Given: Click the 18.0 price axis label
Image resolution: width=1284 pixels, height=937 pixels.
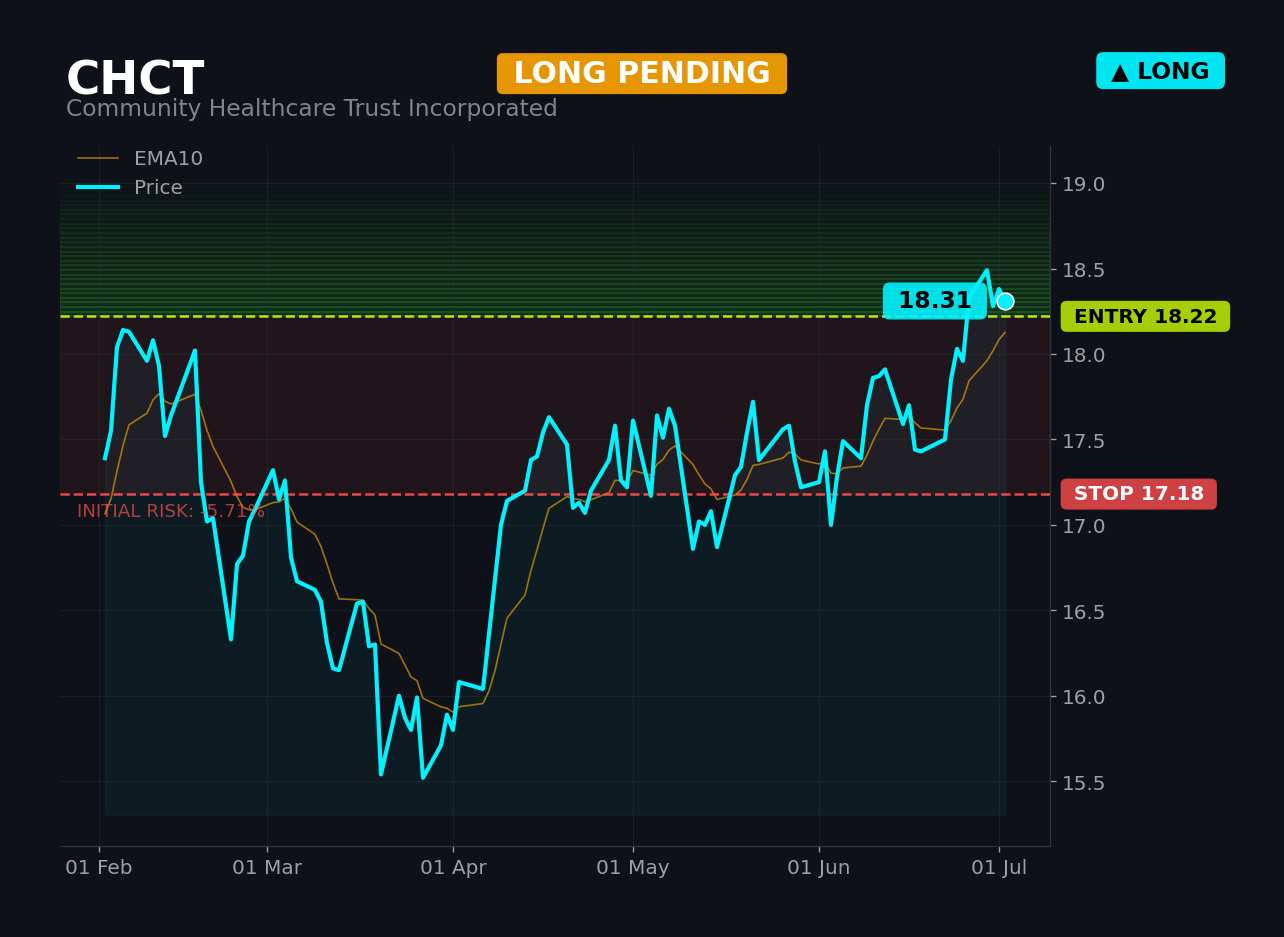Looking at the screenshot, I should click(1083, 355).
